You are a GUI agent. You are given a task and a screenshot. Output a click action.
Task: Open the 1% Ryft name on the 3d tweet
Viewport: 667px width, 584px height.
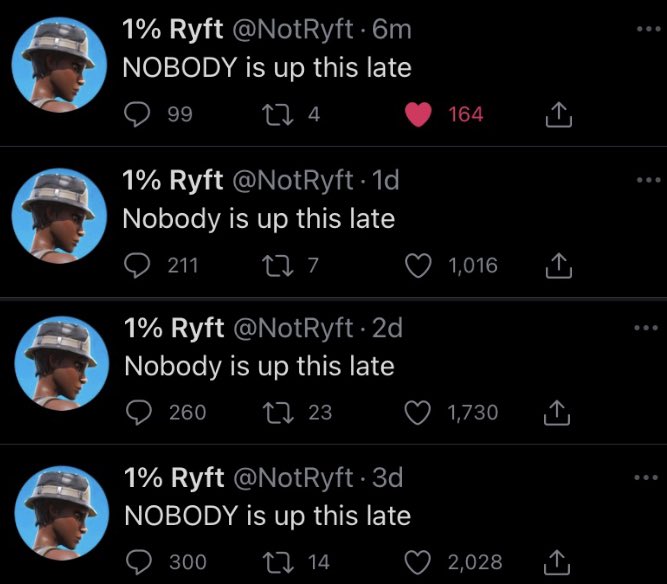point(172,478)
